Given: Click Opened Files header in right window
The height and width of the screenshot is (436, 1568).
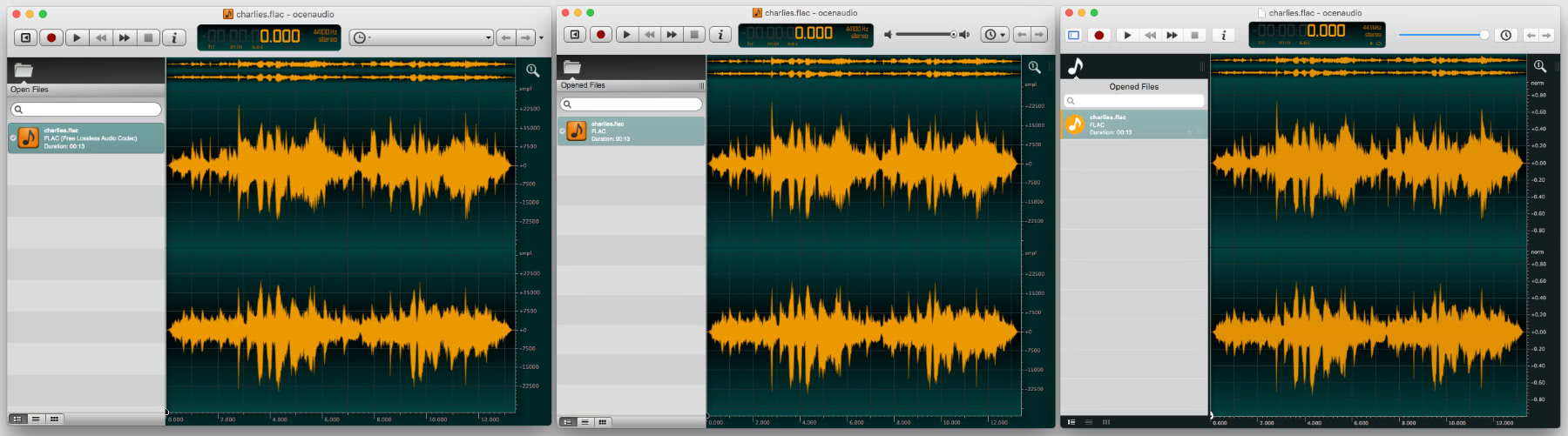Looking at the screenshot, I should pos(1134,87).
